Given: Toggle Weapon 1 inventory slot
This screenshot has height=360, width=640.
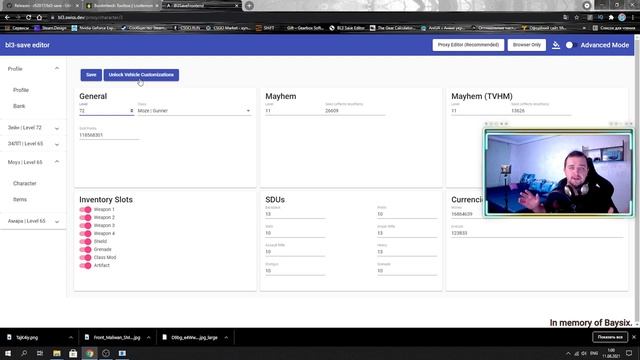Looking at the screenshot, I should (85, 209).
